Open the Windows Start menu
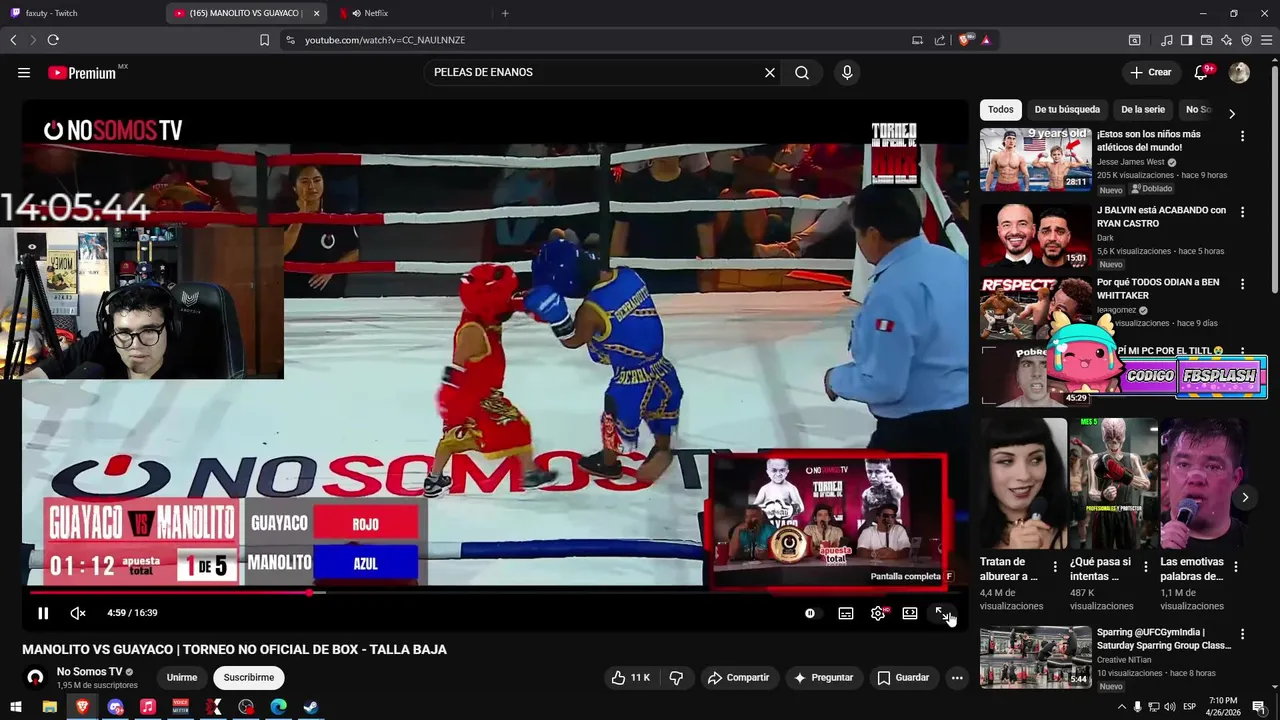This screenshot has height=720, width=1280. pyautogui.click(x=16, y=707)
